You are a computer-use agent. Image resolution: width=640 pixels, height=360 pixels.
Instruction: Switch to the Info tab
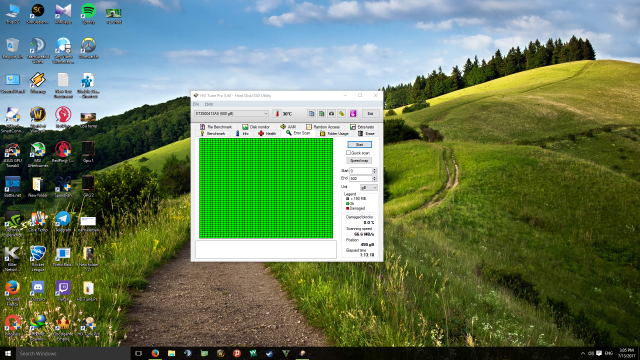[242, 133]
